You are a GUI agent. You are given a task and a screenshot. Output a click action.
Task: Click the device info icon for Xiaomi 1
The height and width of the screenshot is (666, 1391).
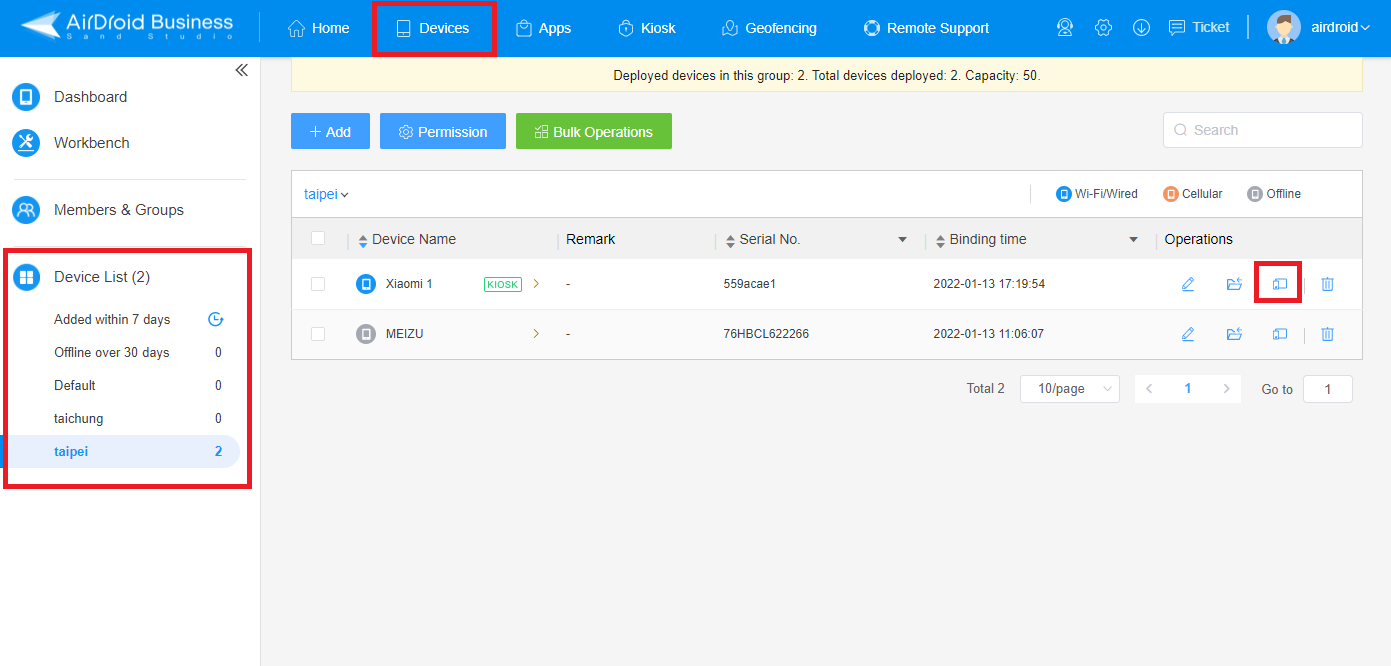click(1279, 284)
